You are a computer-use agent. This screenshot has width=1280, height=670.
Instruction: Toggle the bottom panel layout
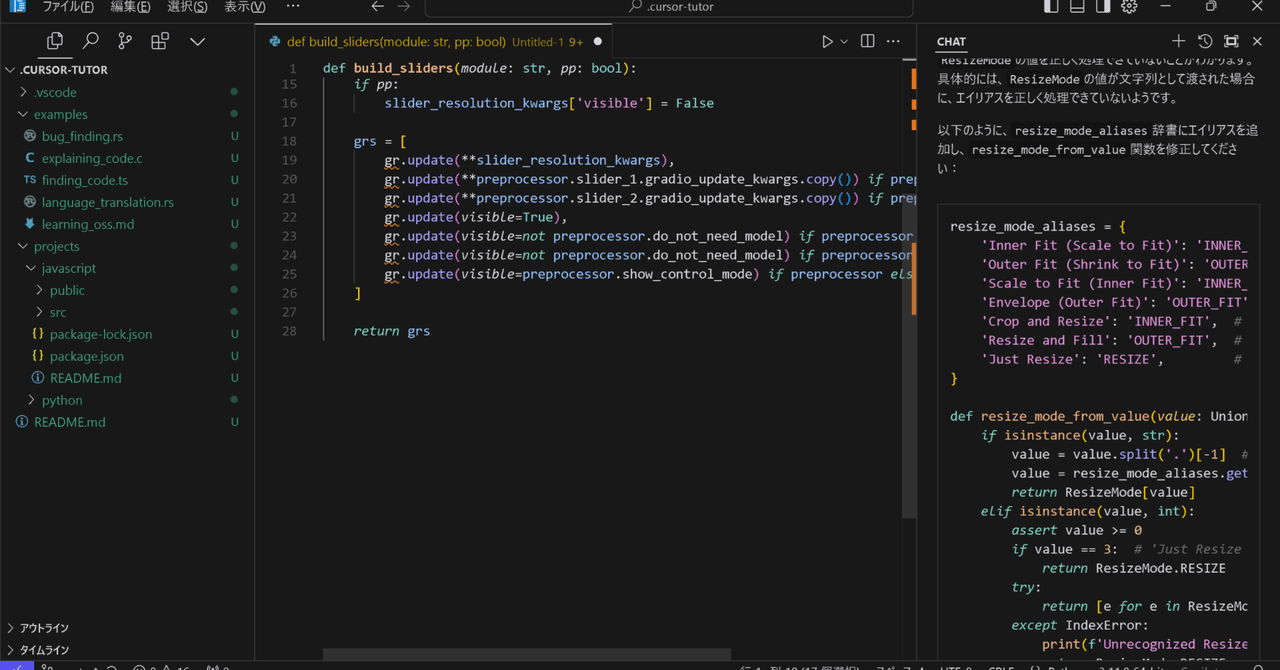click(1077, 7)
